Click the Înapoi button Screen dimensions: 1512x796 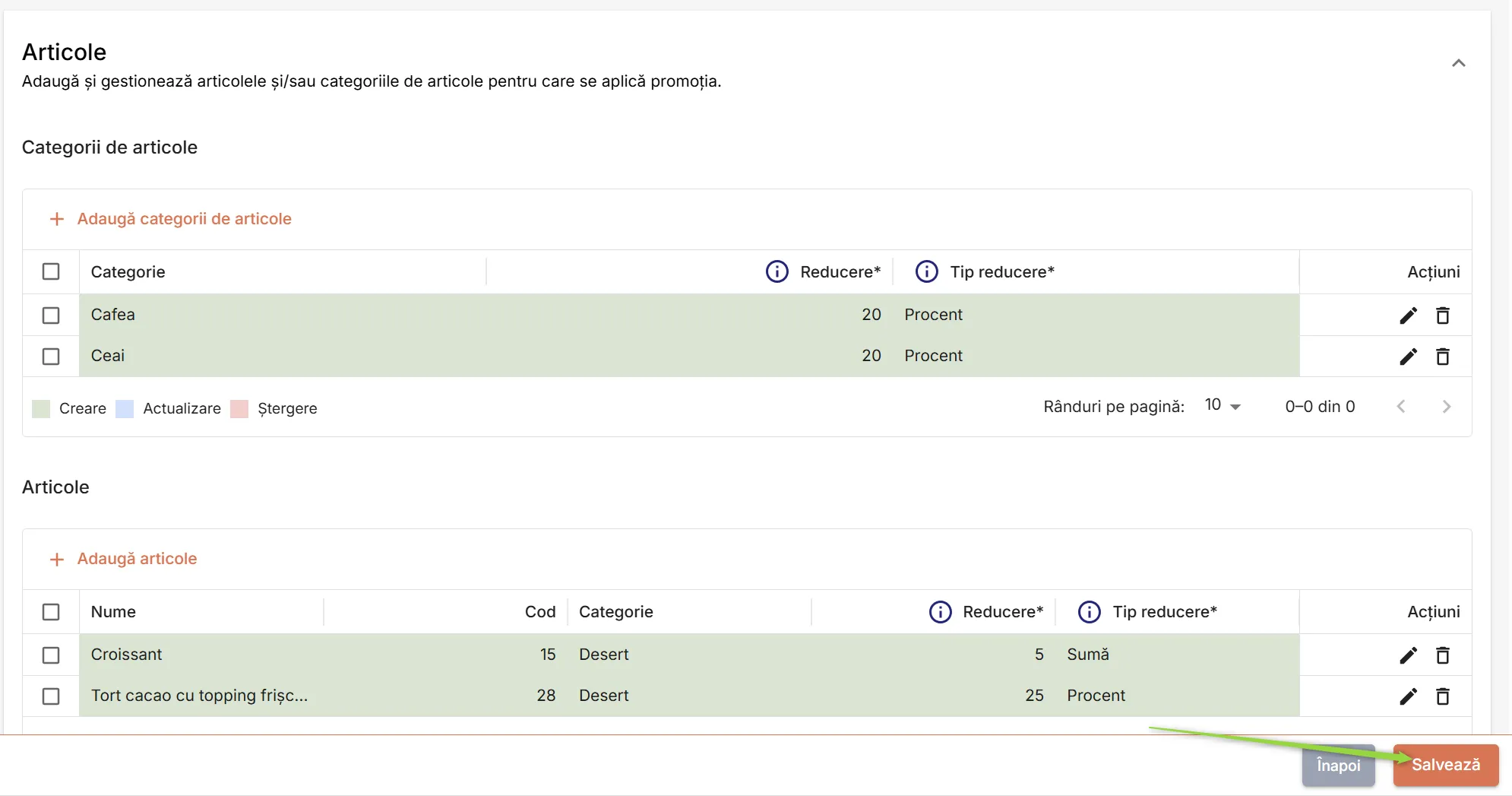[x=1338, y=765]
